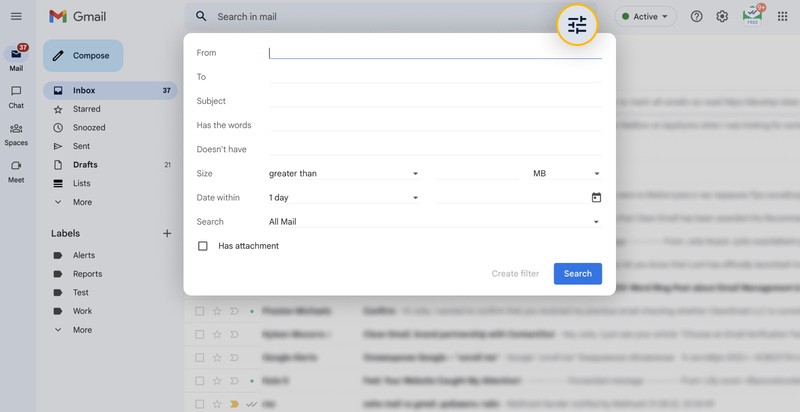Click the search filter options icon

point(577,25)
